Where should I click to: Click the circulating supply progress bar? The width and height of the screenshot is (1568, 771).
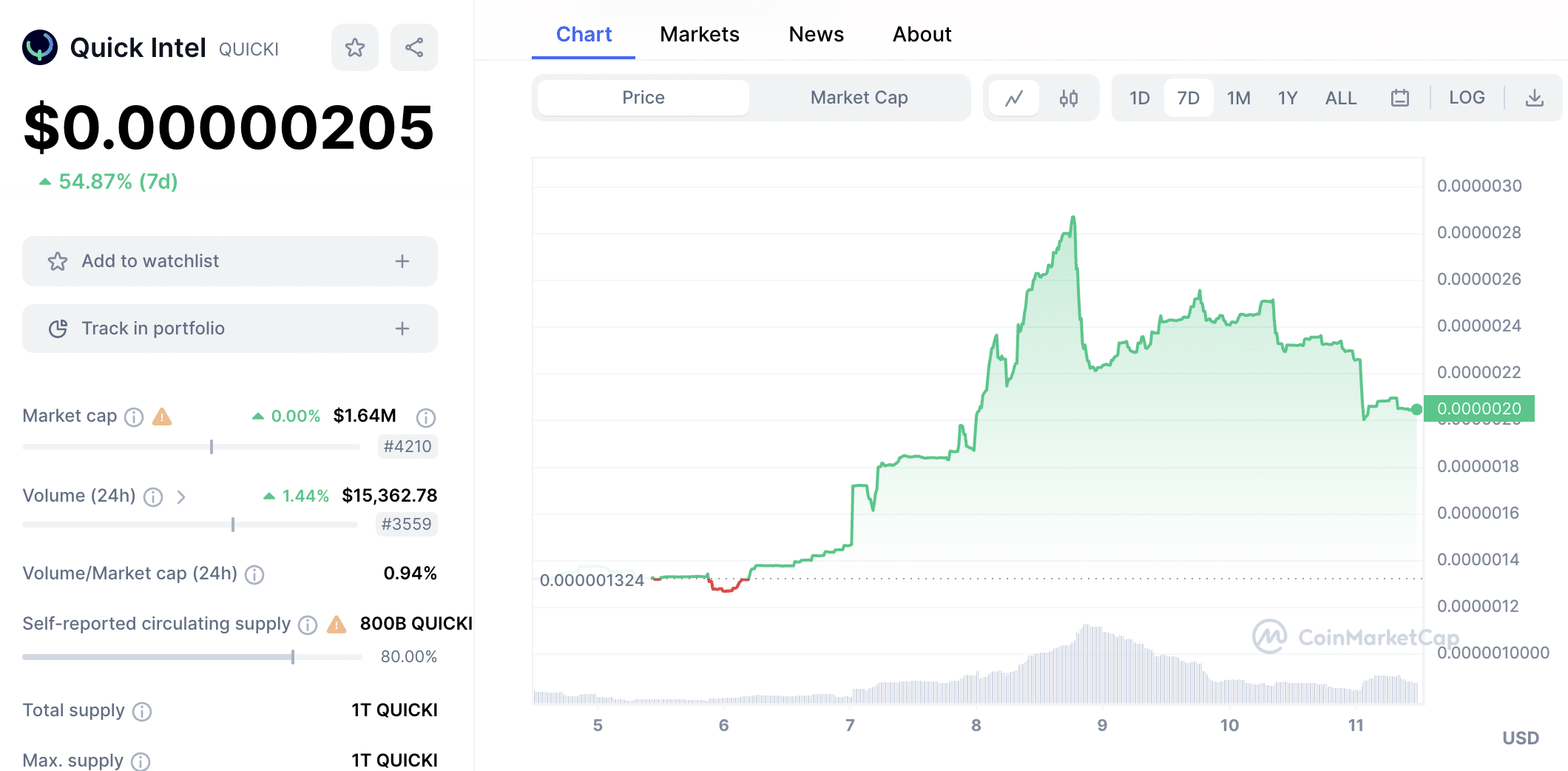click(192, 657)
